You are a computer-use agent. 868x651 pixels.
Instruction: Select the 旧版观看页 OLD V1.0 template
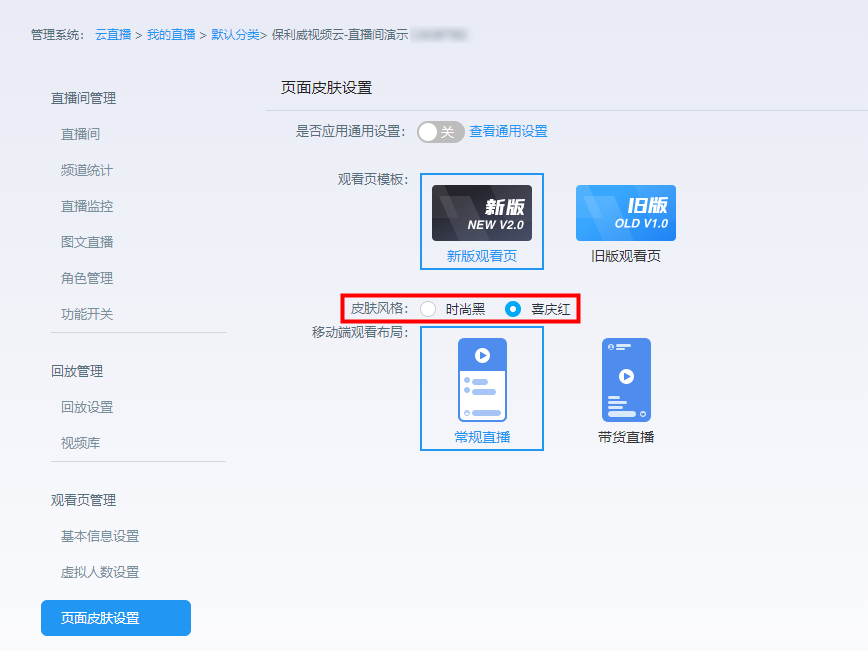(x=625, y=213)
